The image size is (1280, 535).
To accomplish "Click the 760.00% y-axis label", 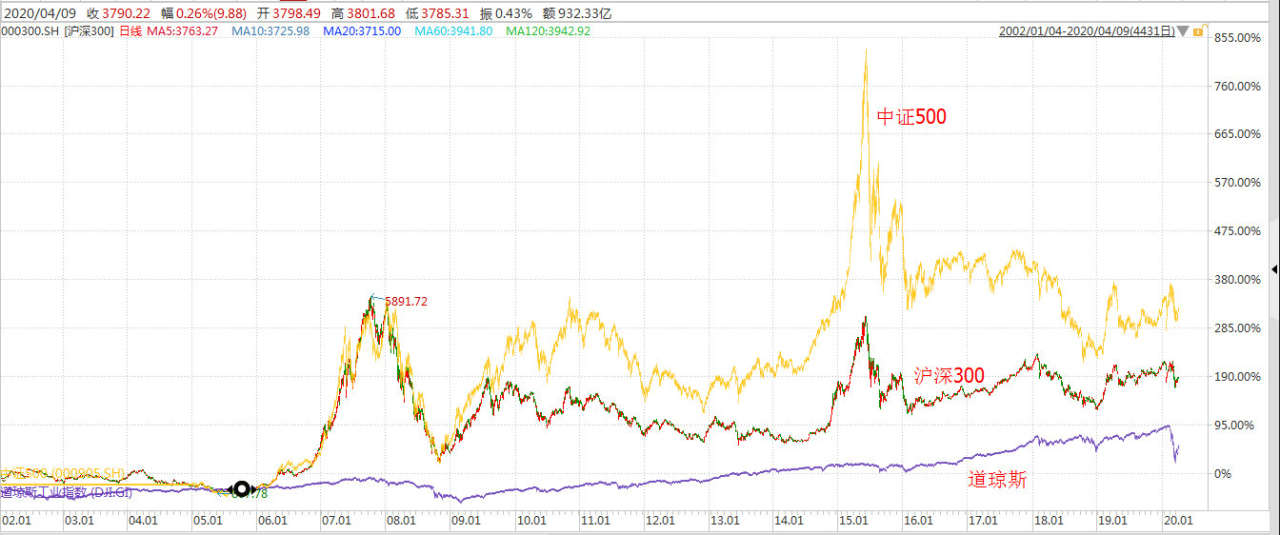I will [1238, 86].
